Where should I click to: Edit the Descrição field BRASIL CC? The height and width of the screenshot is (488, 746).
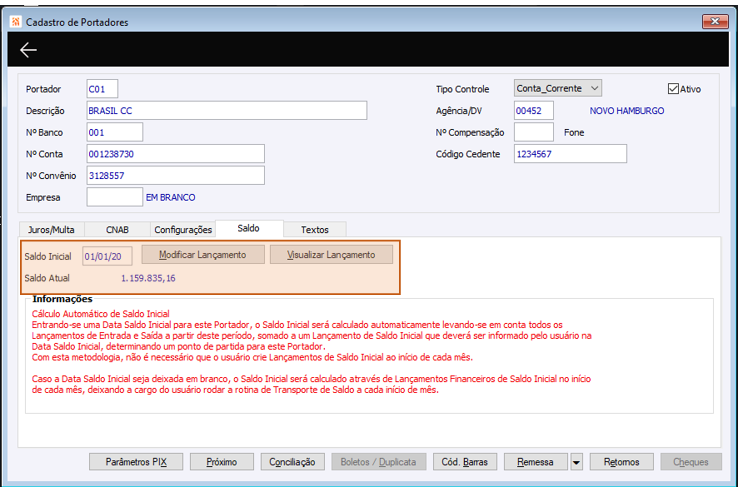pos(226,110)
